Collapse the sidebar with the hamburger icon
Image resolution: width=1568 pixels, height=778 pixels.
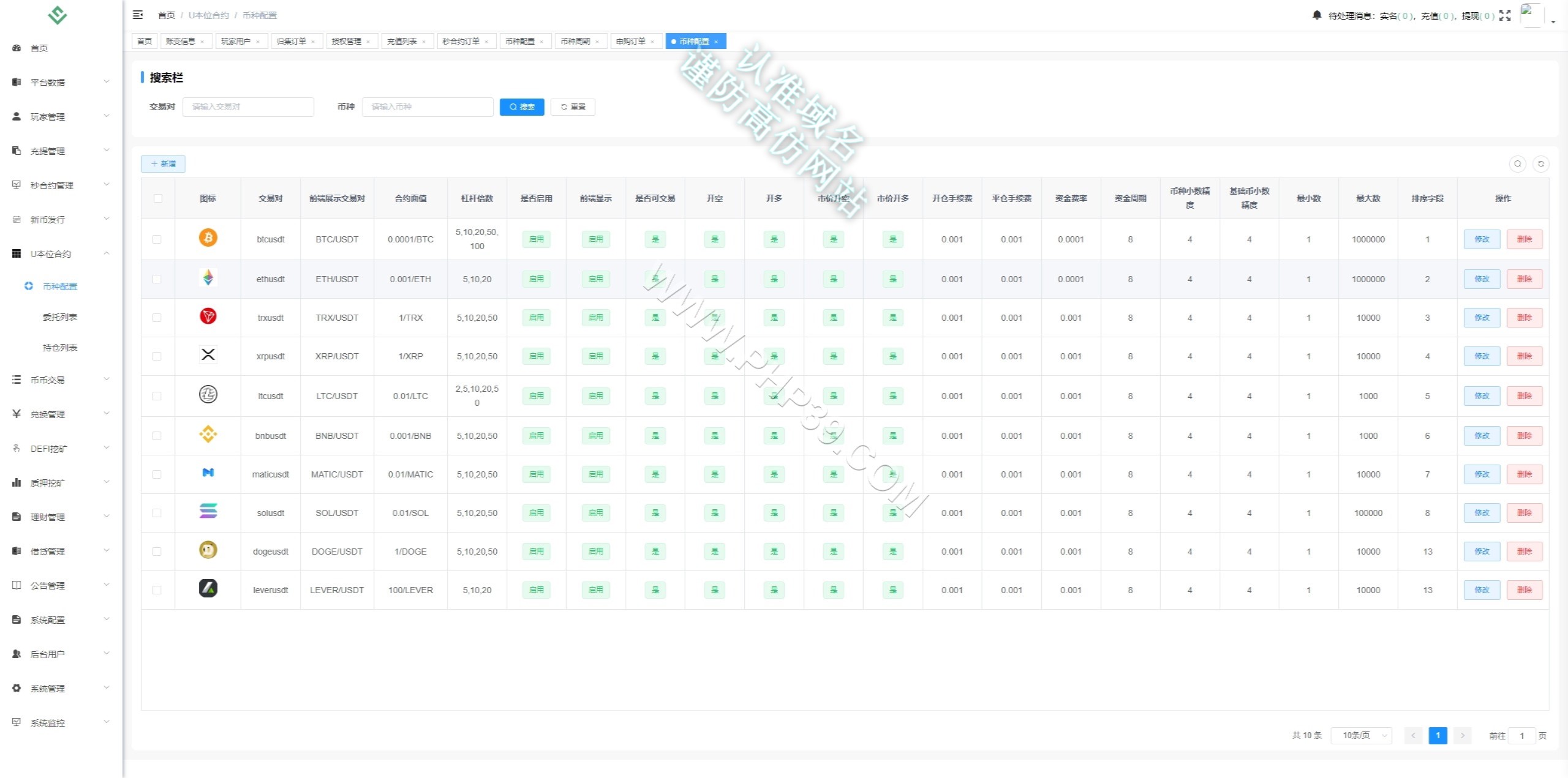[x=138, y=15]
